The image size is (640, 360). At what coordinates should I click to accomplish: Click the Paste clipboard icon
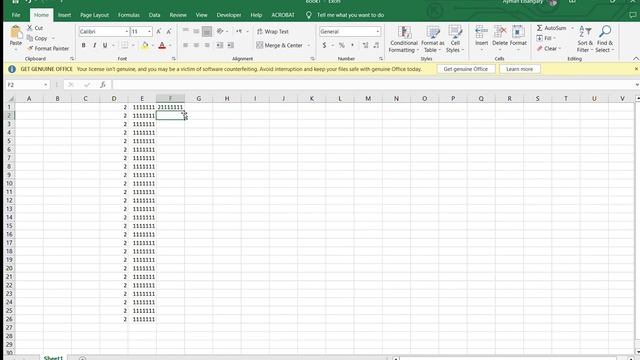[x=16, y=33]
